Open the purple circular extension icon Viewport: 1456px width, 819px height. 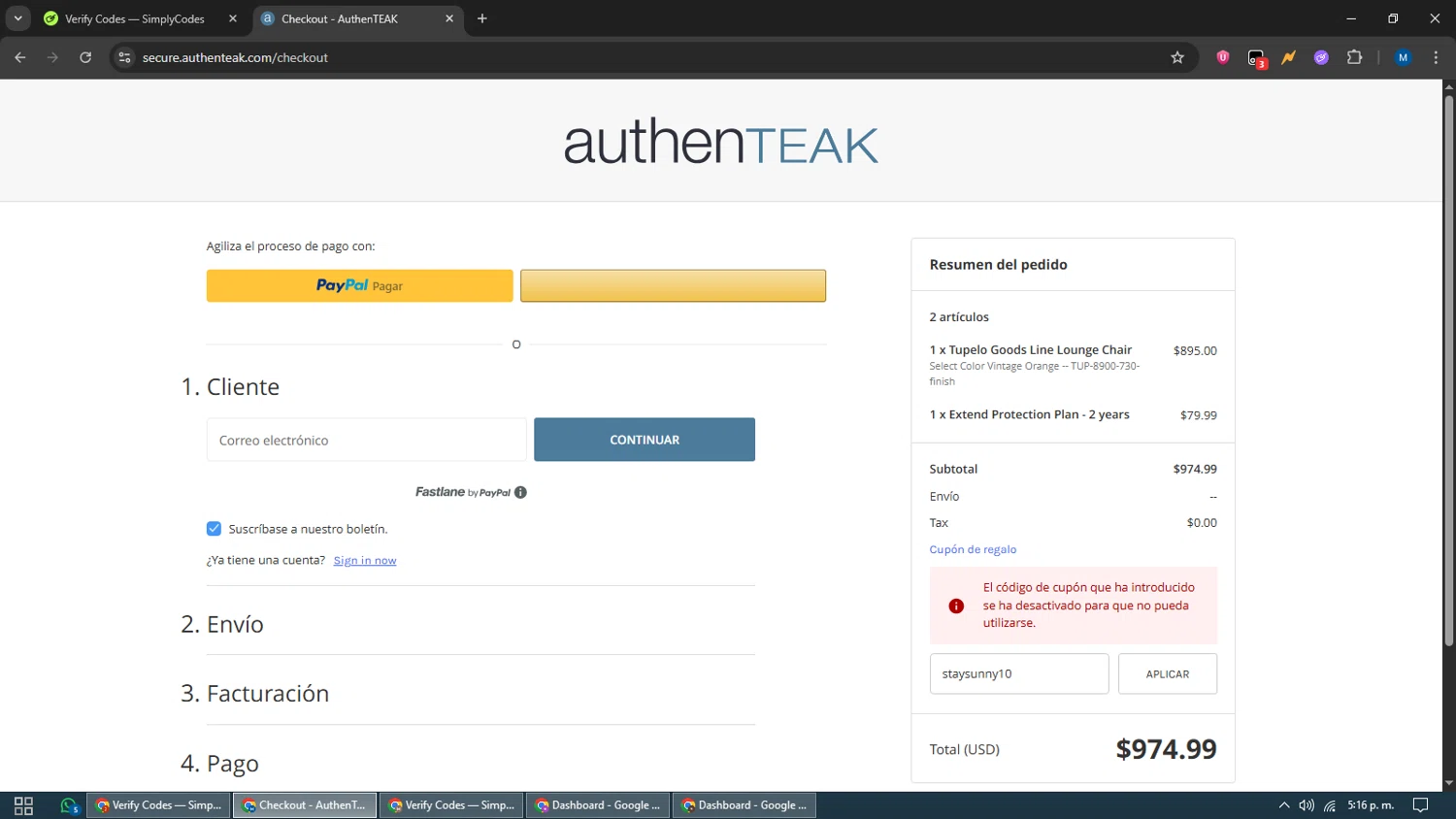1321,57
